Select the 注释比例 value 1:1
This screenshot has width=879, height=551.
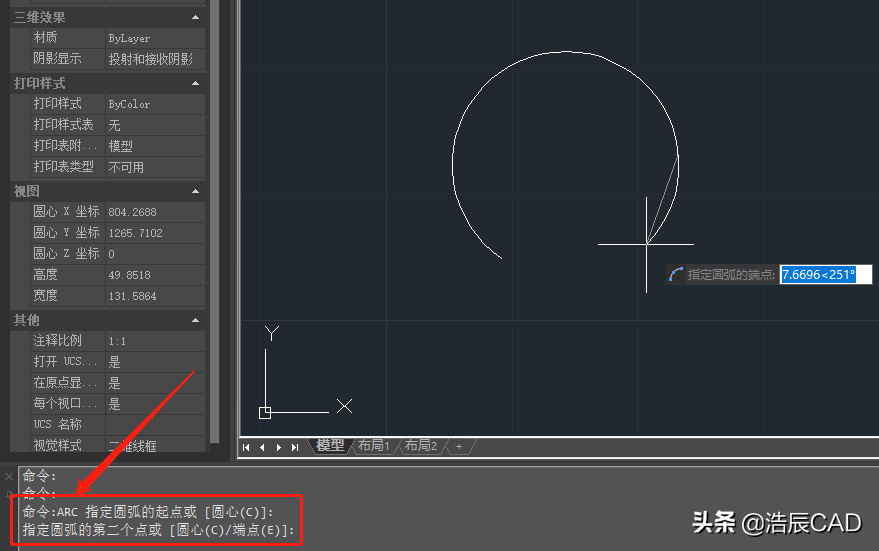[155, 341]
